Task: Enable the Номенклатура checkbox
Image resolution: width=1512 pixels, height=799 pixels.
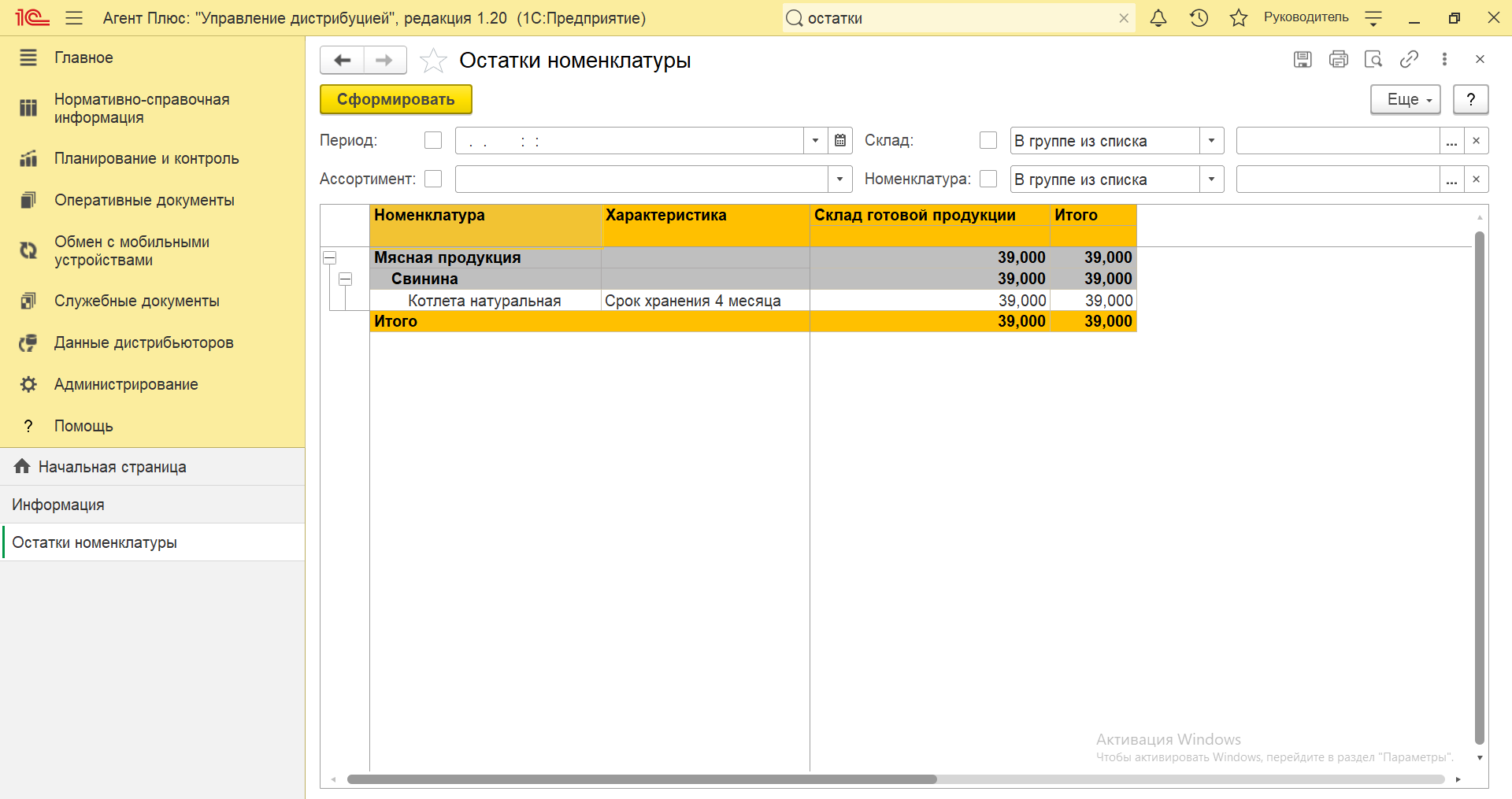Action: (988, 179)
